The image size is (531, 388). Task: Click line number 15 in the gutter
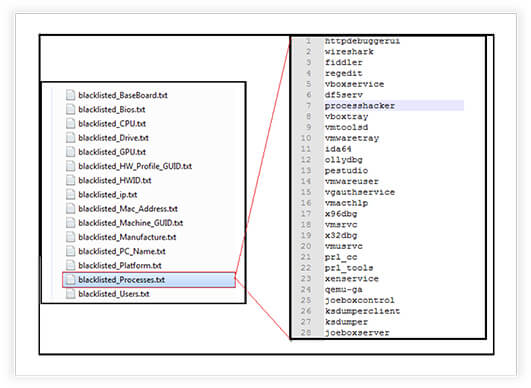(x=306, y=193)
